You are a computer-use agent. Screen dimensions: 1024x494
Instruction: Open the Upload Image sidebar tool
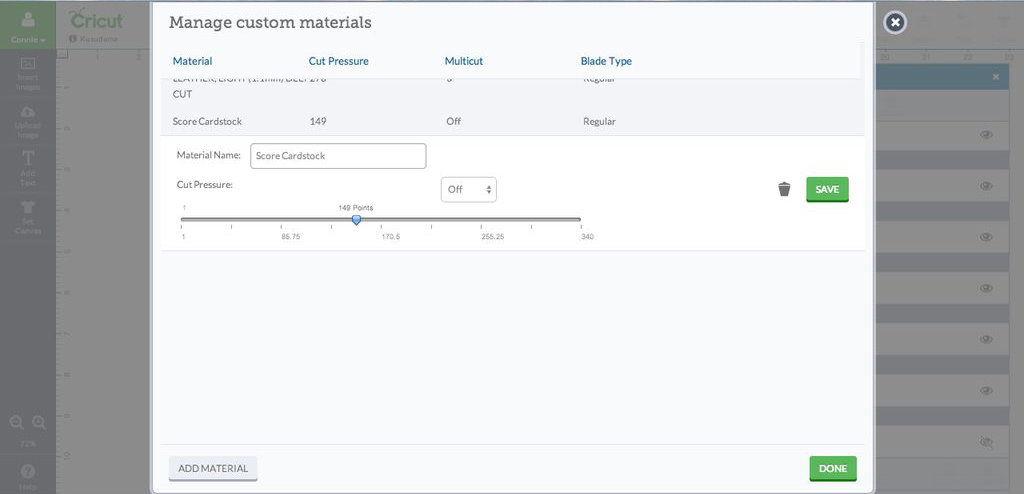click(x=28, y=122)
